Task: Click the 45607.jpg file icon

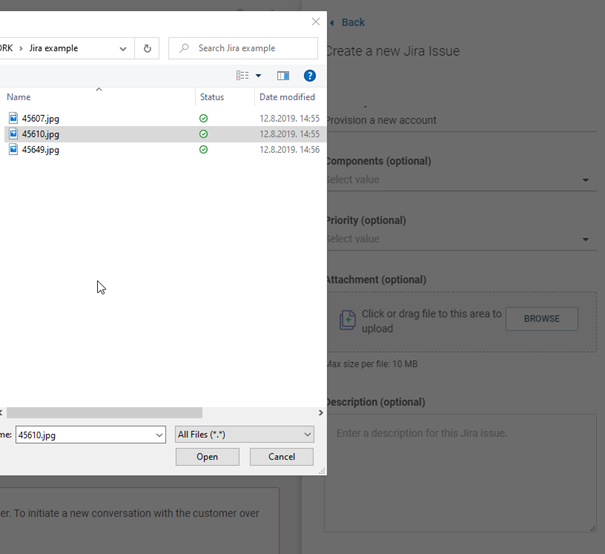Action: point(13,118)
